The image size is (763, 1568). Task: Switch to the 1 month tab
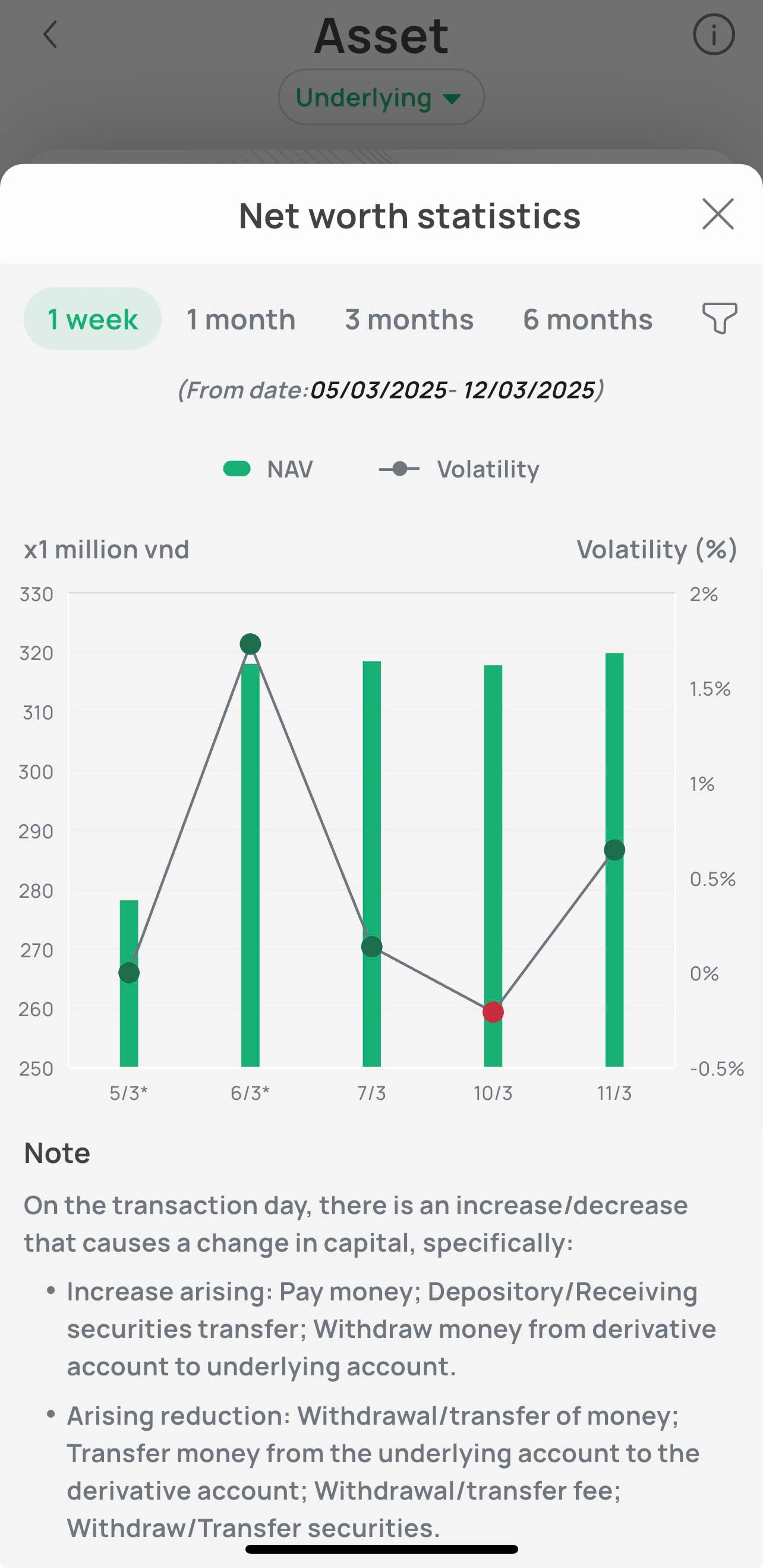(x=241, y=319)
